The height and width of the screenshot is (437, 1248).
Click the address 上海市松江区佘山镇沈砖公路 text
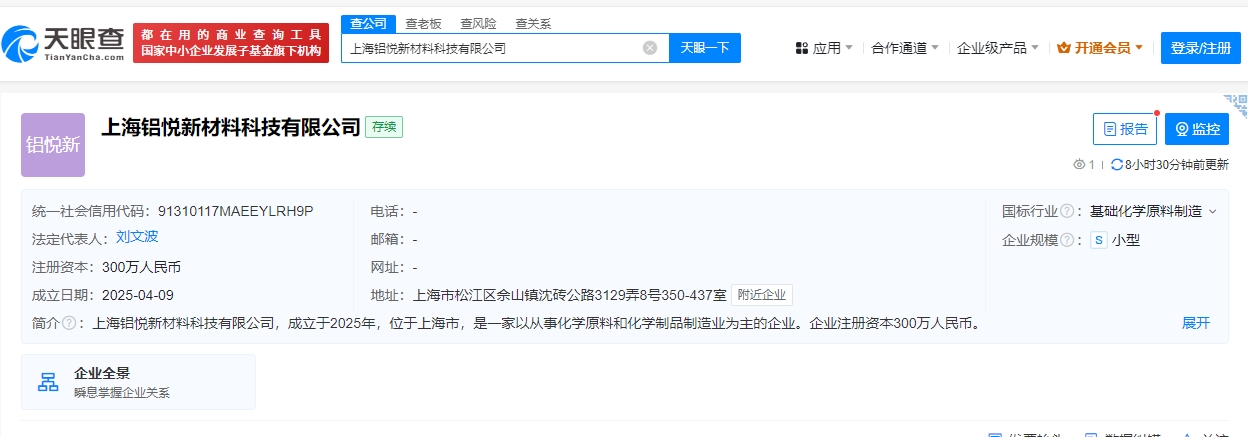click(569, 295)
